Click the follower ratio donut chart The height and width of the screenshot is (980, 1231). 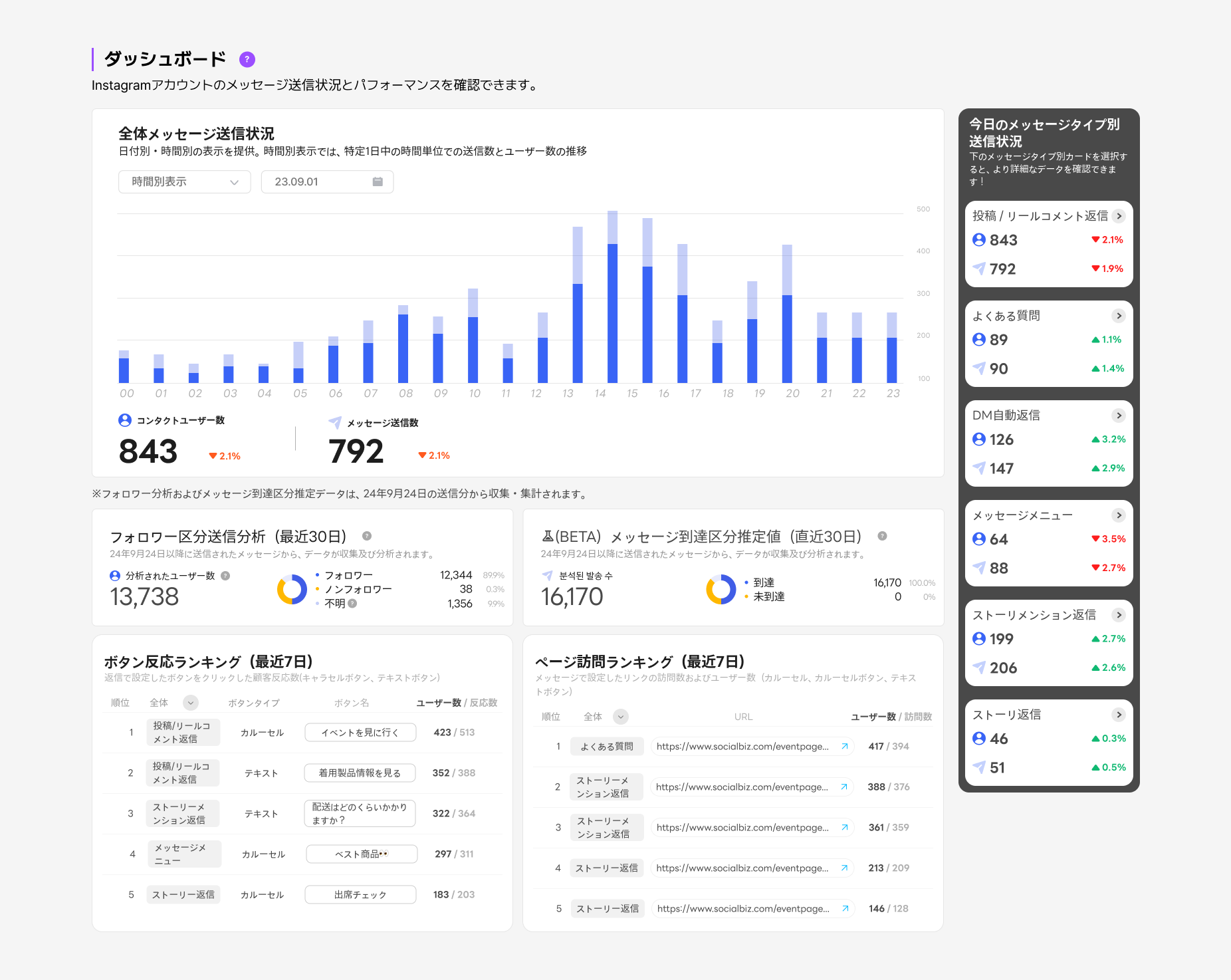pyautogui.click(x=292, y=590)
